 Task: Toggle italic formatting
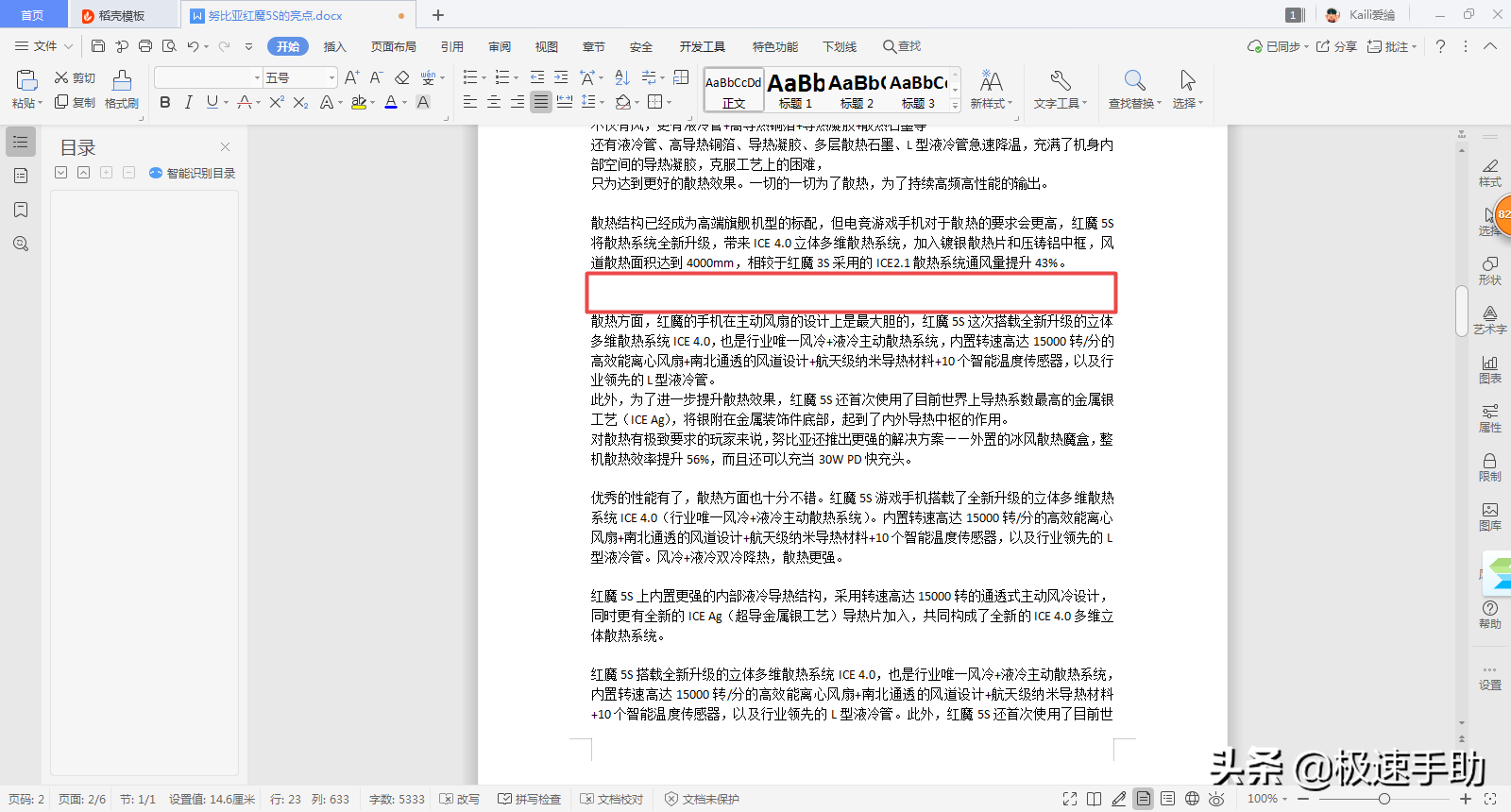[189, 102]
